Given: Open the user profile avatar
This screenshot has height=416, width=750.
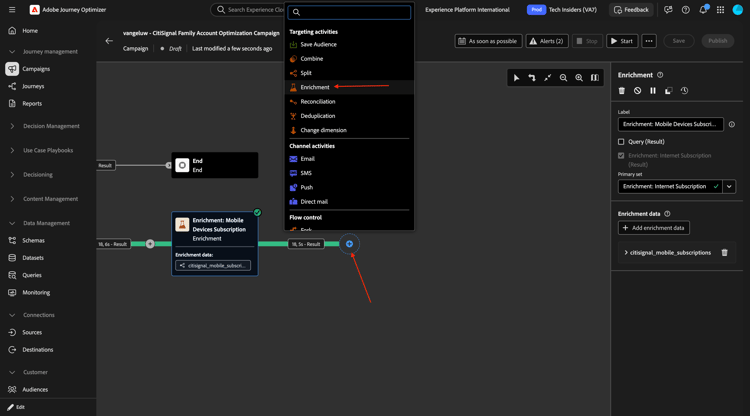Looking at the screenshot, I should (x=738, y=10).
